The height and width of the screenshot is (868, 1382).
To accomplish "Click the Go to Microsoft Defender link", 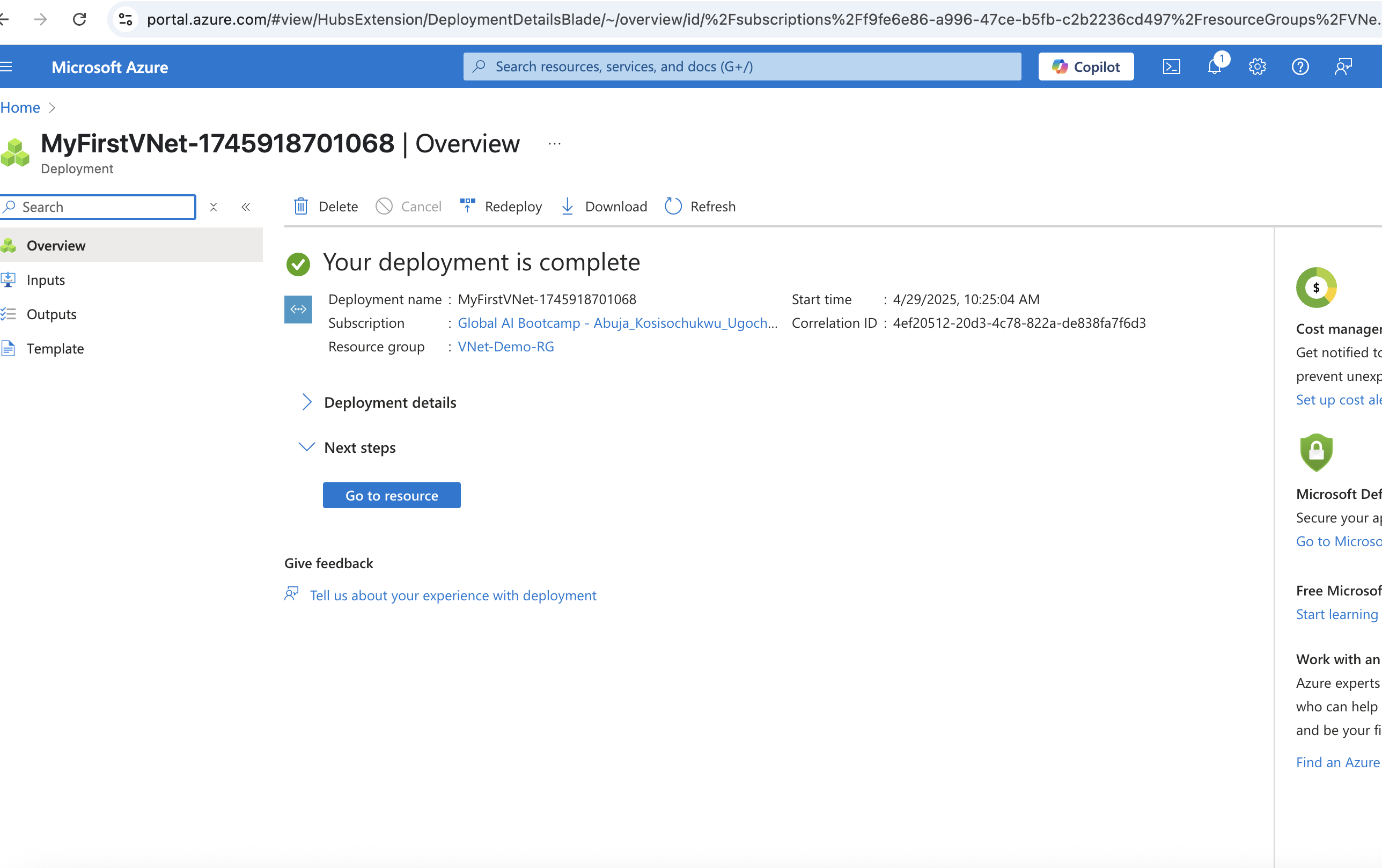I will click(1339, 541).
